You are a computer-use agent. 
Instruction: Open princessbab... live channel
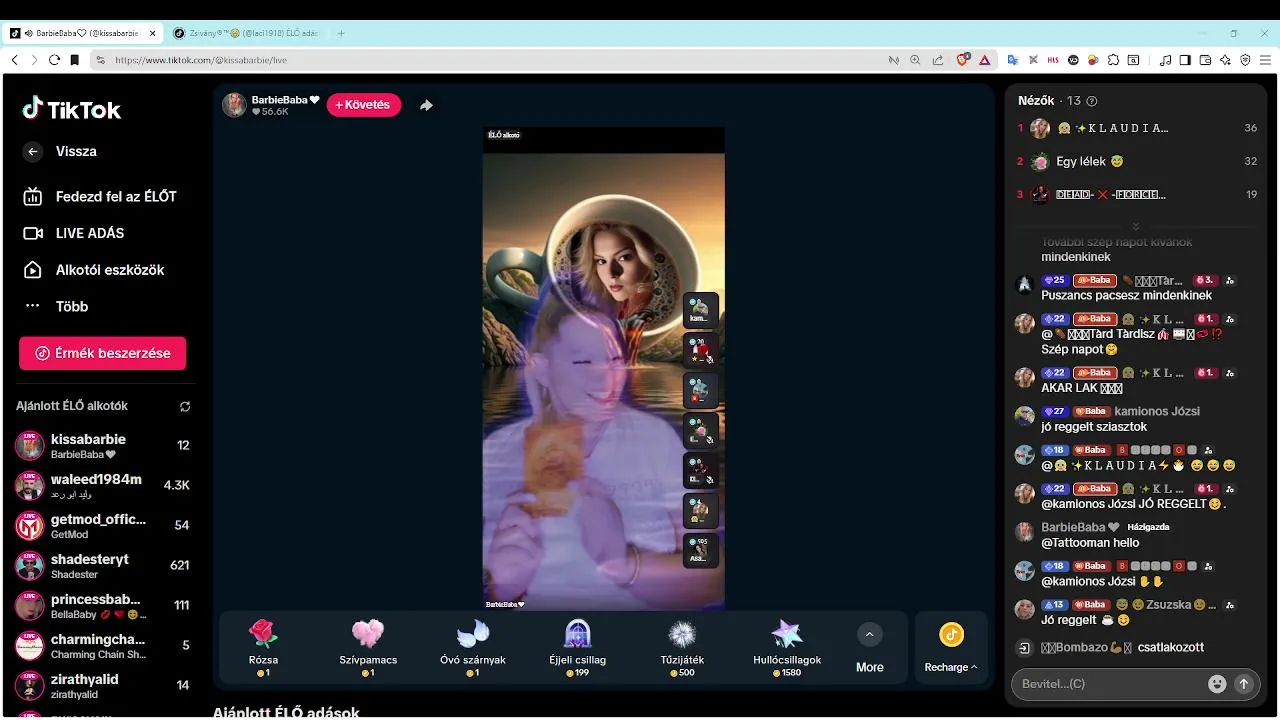pyautogui.click(x=102, y=606)
